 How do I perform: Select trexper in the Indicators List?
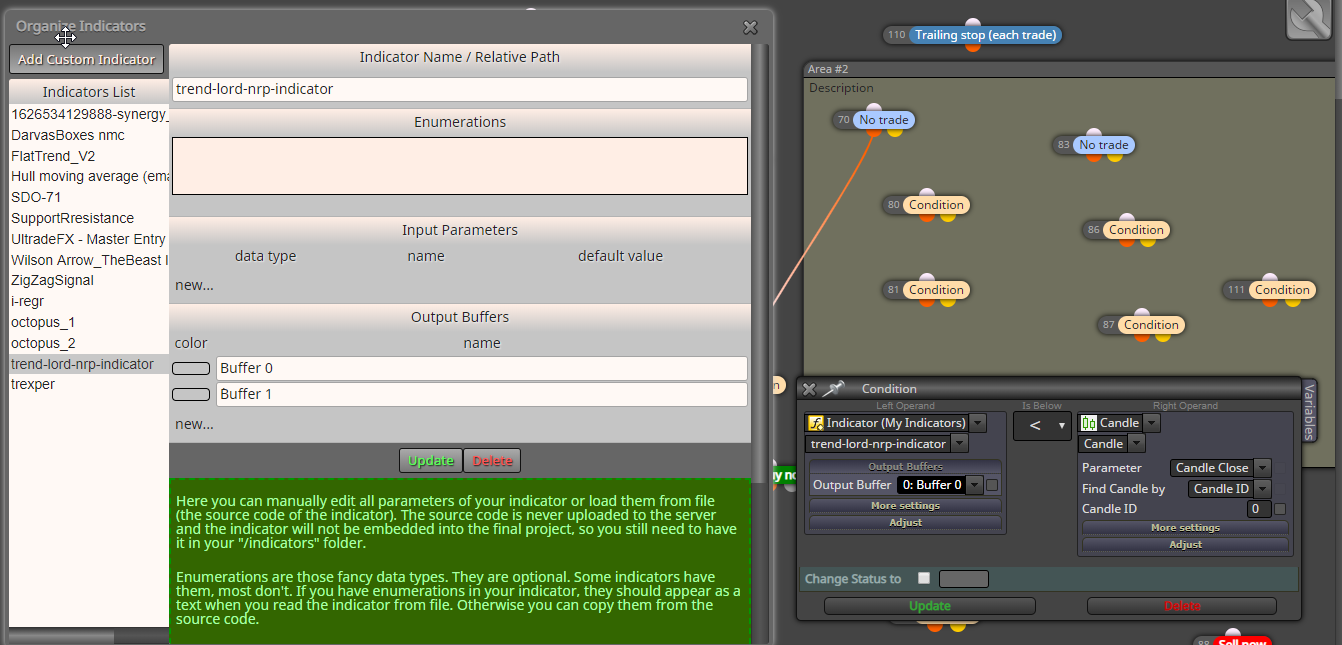89,384
